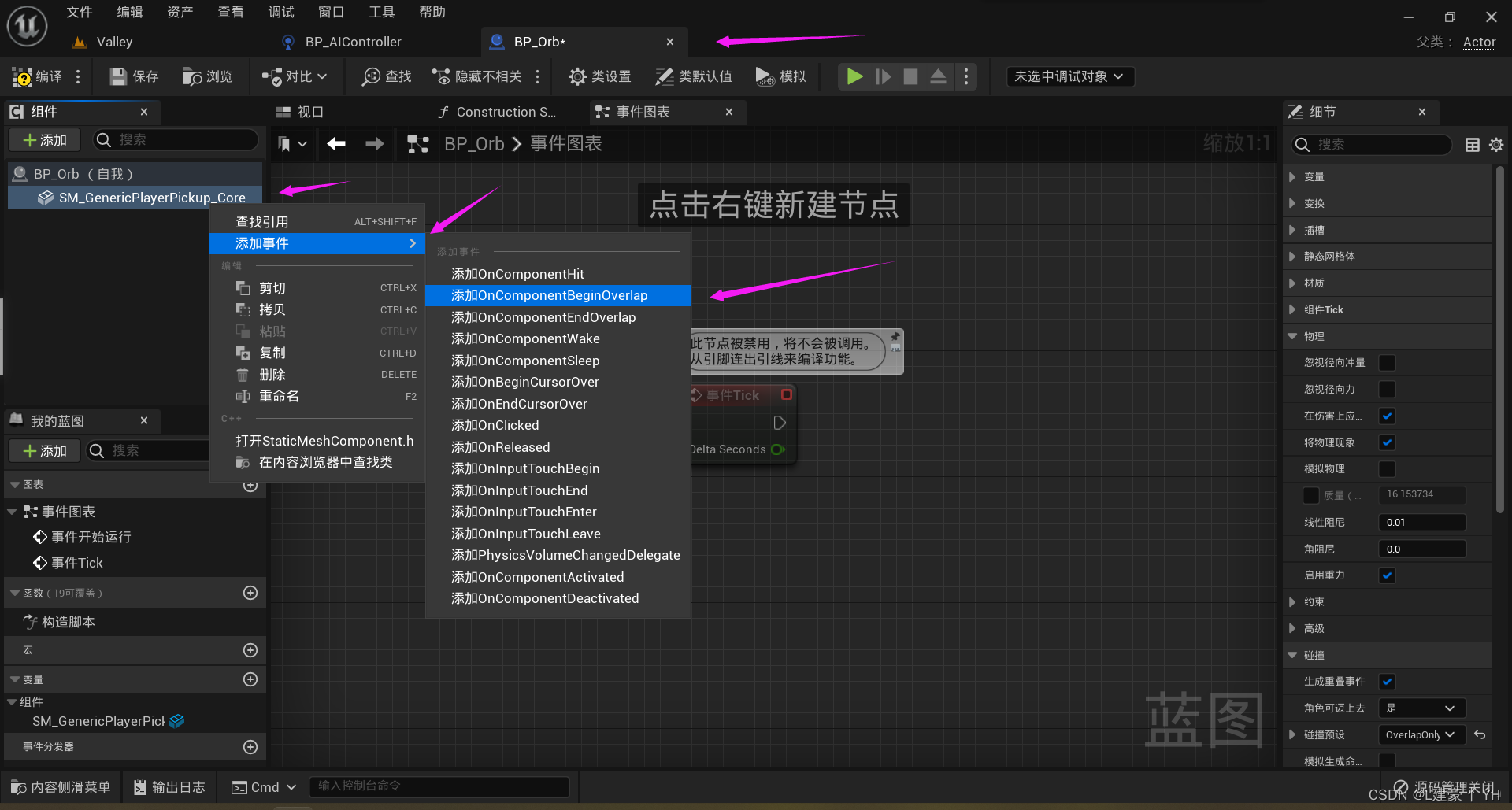
Task: Open the debug object selector dropdown
Action: (1069, 76)
